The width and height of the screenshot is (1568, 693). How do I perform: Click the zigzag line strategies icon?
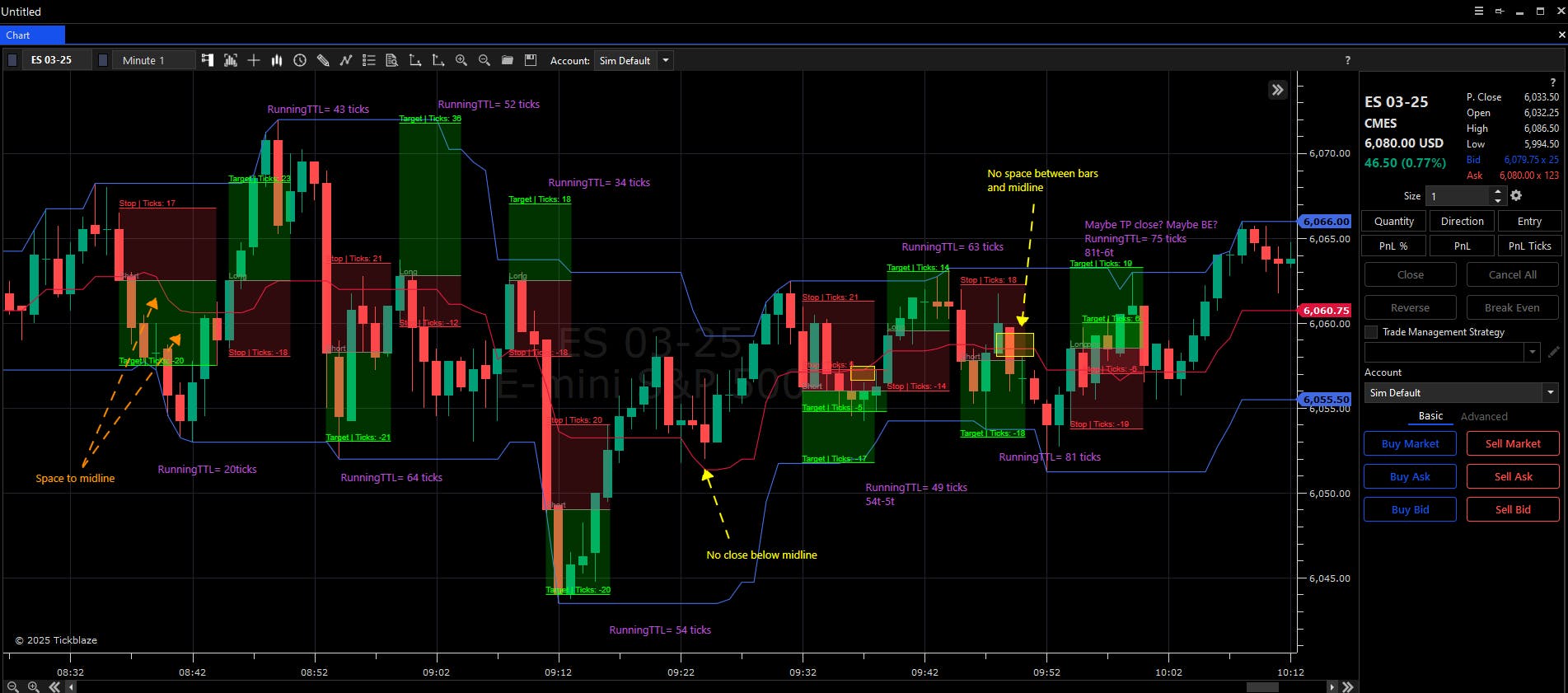(x=346, y=60)
